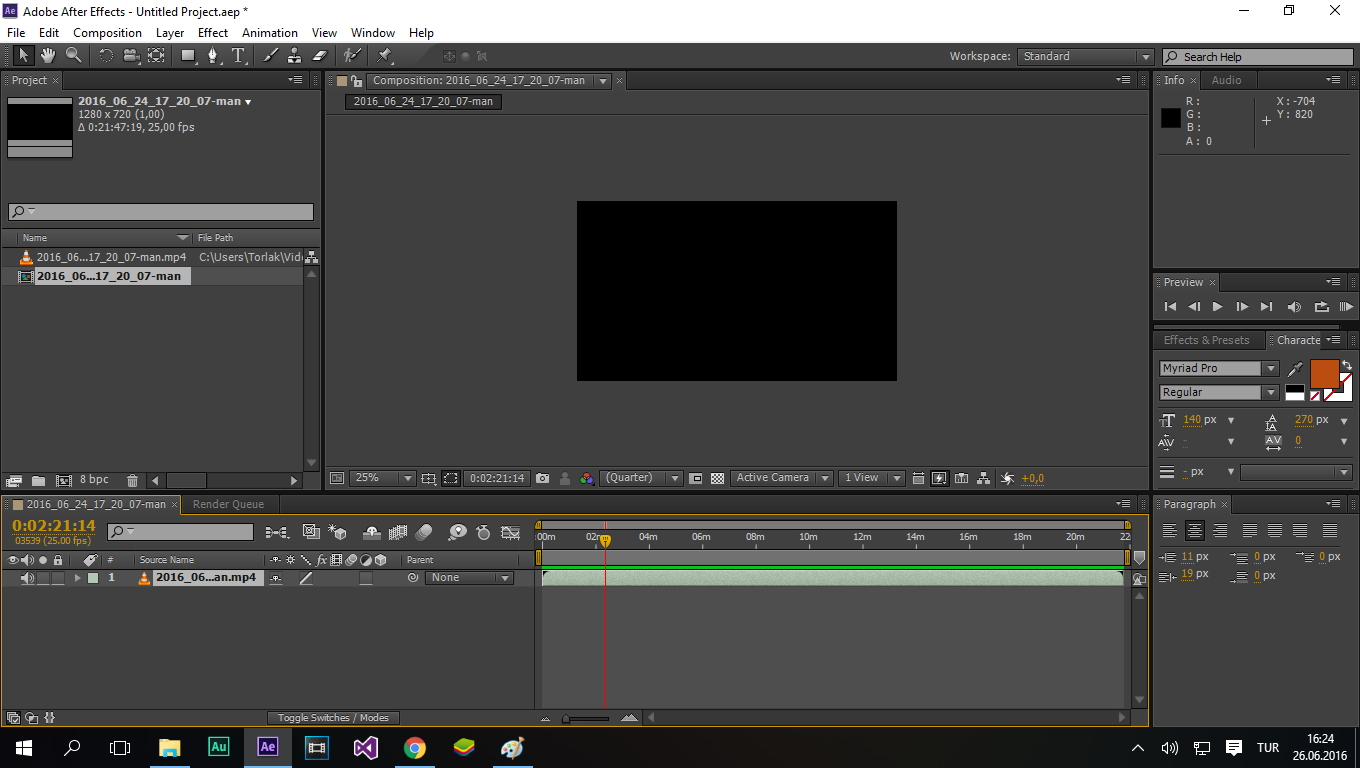
Task: Toggle Fast Previews lightning button
Action: [939, 478]
